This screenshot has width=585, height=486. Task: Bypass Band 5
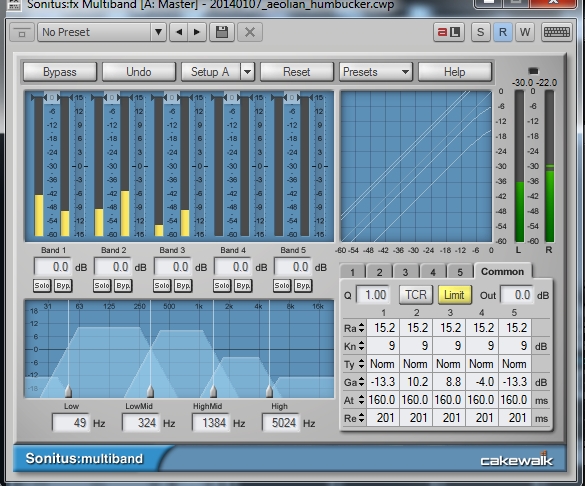[303, 286]
